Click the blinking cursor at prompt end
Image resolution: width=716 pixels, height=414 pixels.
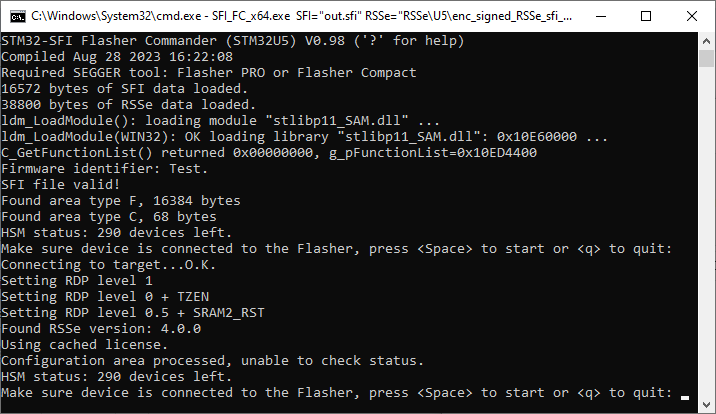coord(684,398)
